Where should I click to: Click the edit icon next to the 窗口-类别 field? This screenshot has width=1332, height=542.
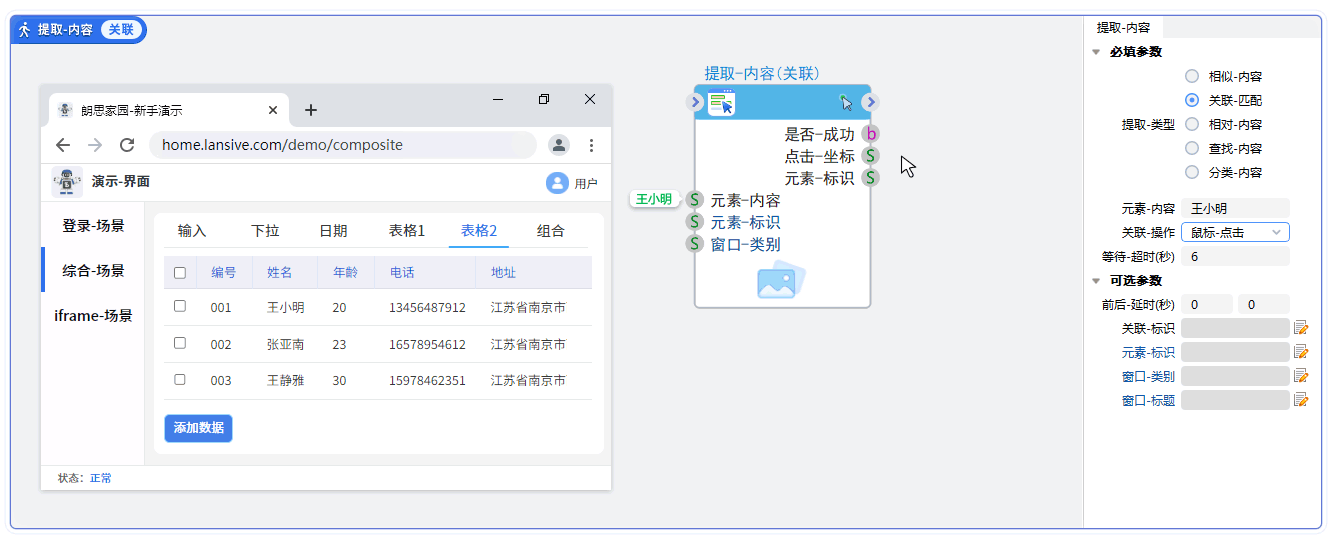[x=1301, y=376]
